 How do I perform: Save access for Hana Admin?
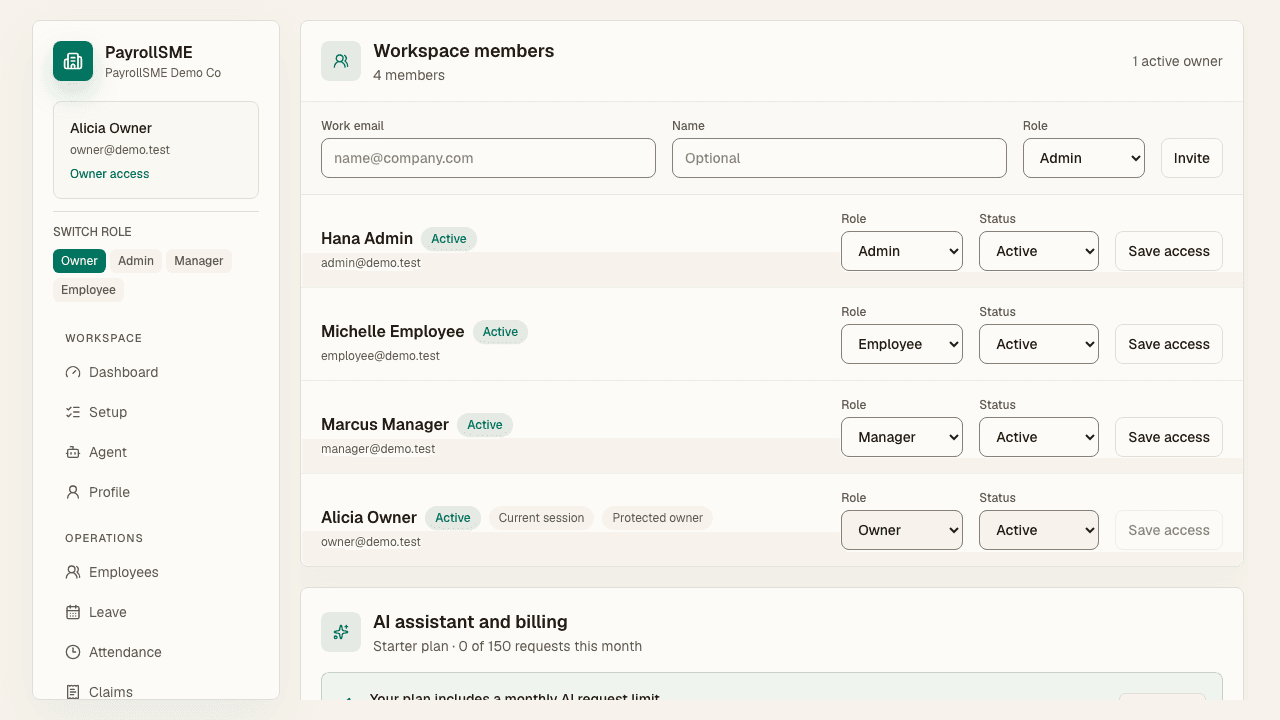pyautogui.click(x=1169, y=251)
